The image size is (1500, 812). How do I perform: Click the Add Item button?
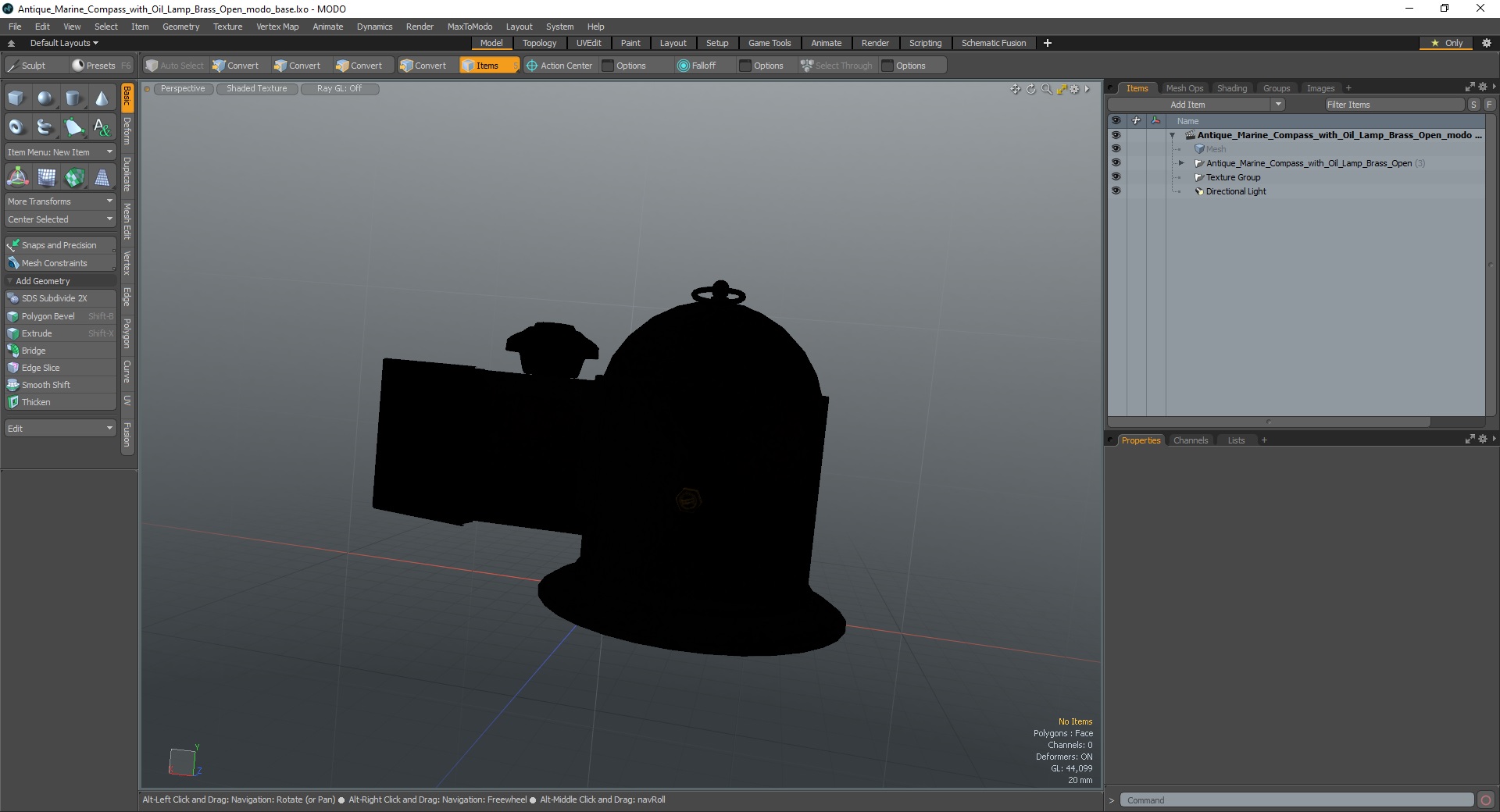[1189, 105]
